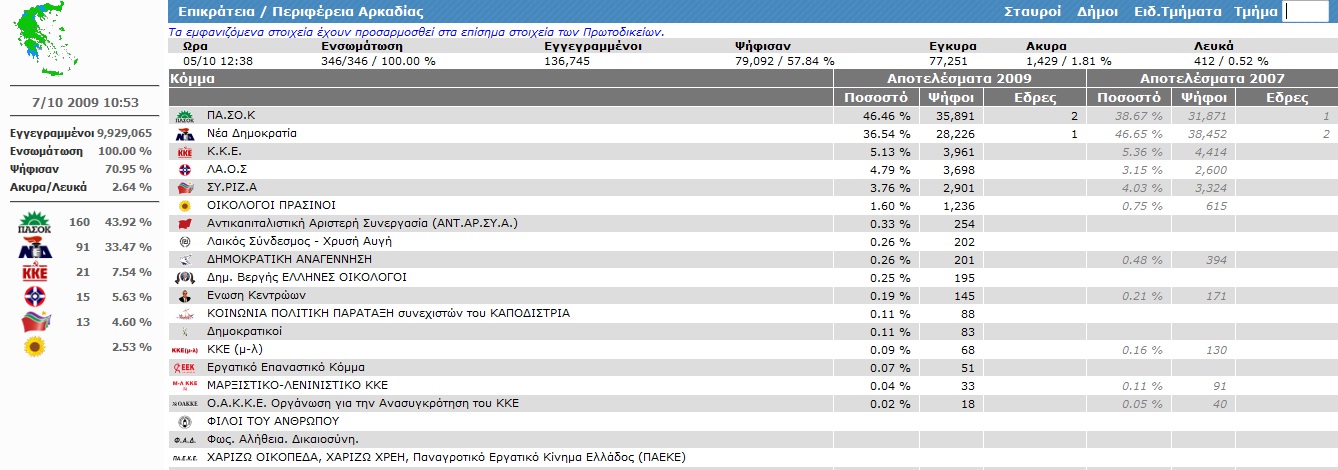Viewport: 1338px width, 470px height.
Task: Click the K.K.E. red logo in table row
Action: (184, 152)
